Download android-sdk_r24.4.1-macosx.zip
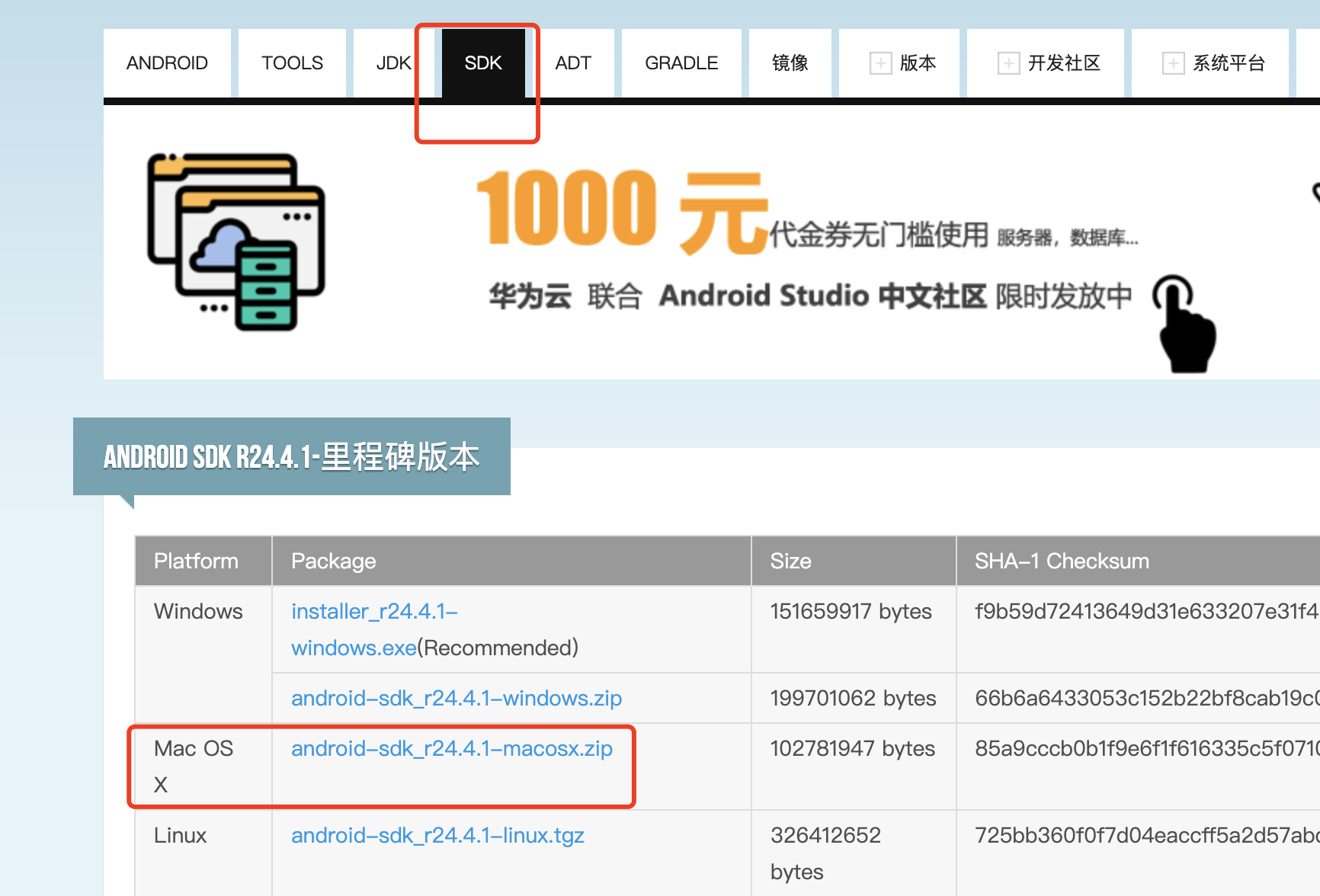1320x896 pixels. click(x=451, y=749)
